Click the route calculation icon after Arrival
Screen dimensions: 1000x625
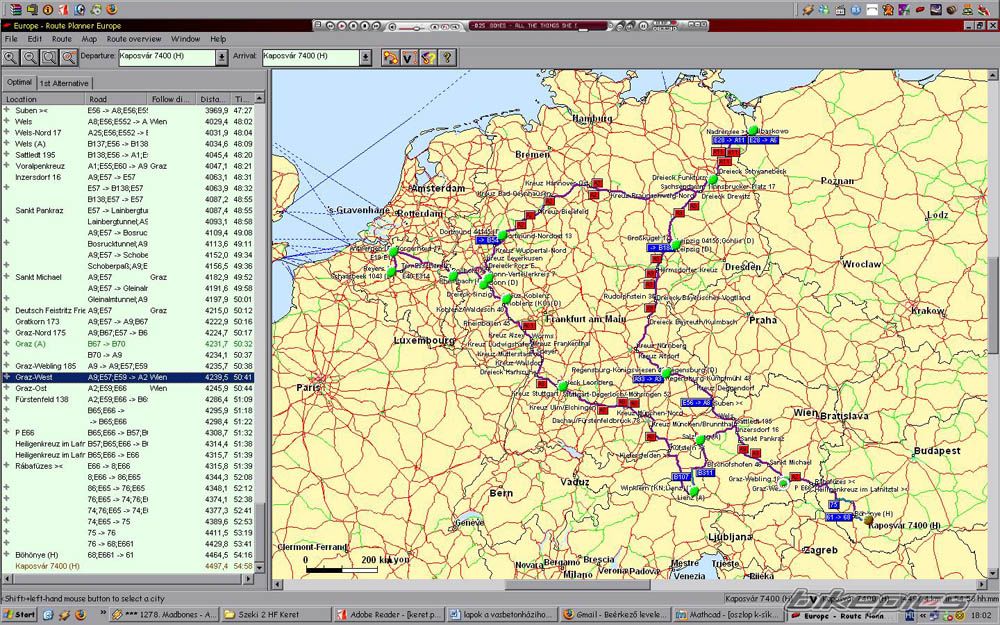390,57
